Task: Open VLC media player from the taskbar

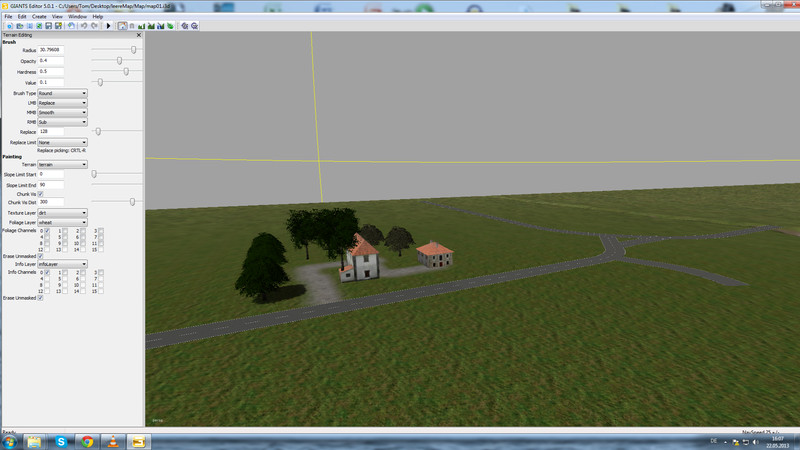Action: click(x=113, y=442)
